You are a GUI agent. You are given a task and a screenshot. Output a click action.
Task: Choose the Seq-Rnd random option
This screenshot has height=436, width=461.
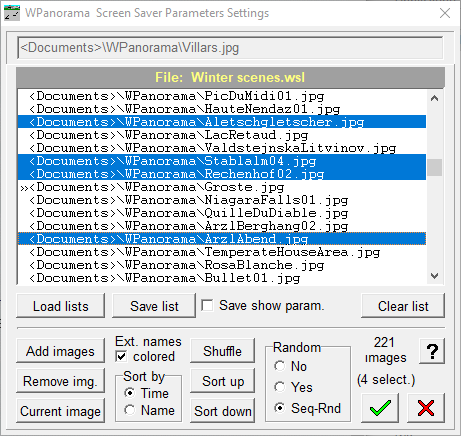[279, 408]
